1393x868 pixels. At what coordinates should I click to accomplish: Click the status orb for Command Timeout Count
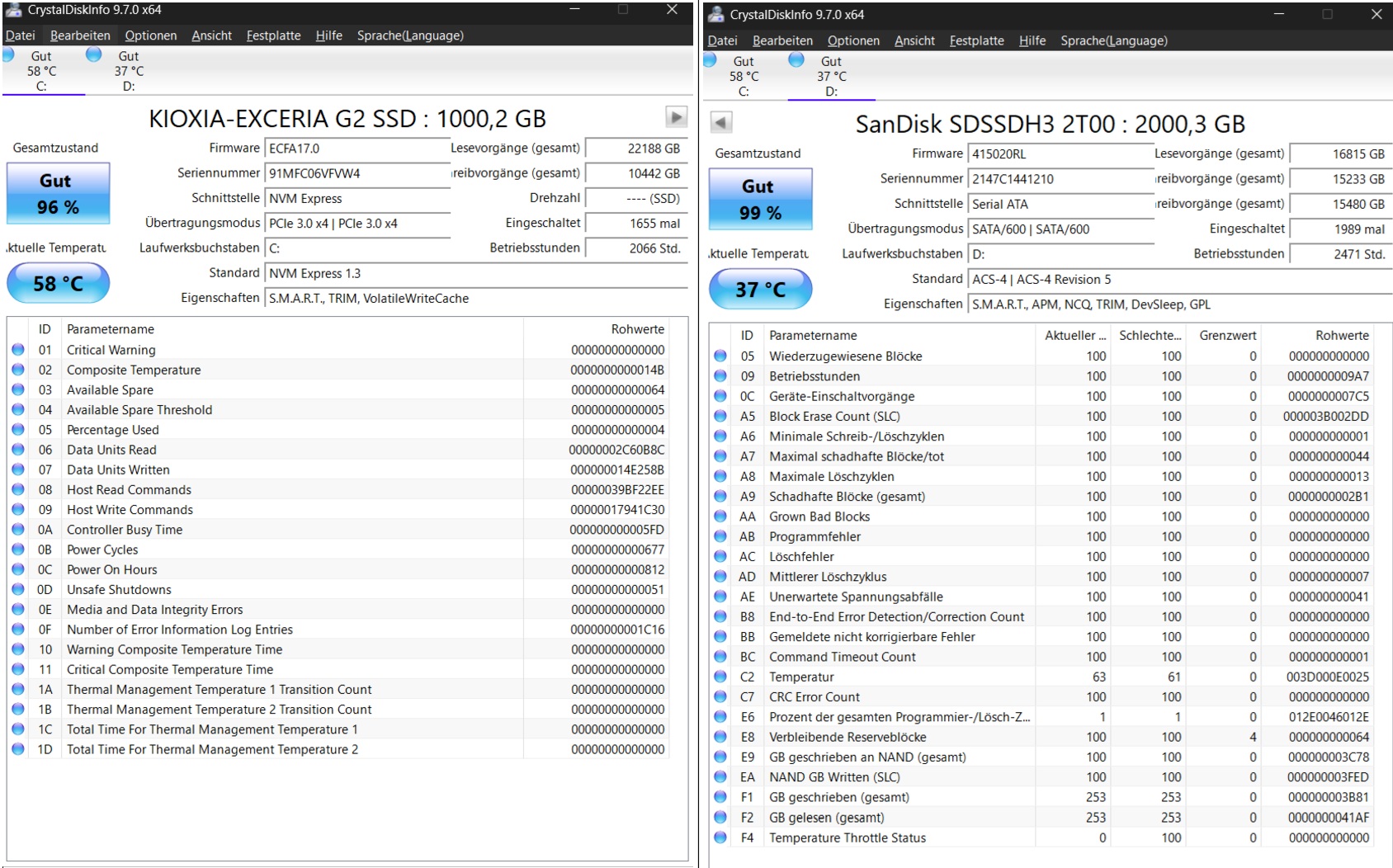[x=720, y=657]
